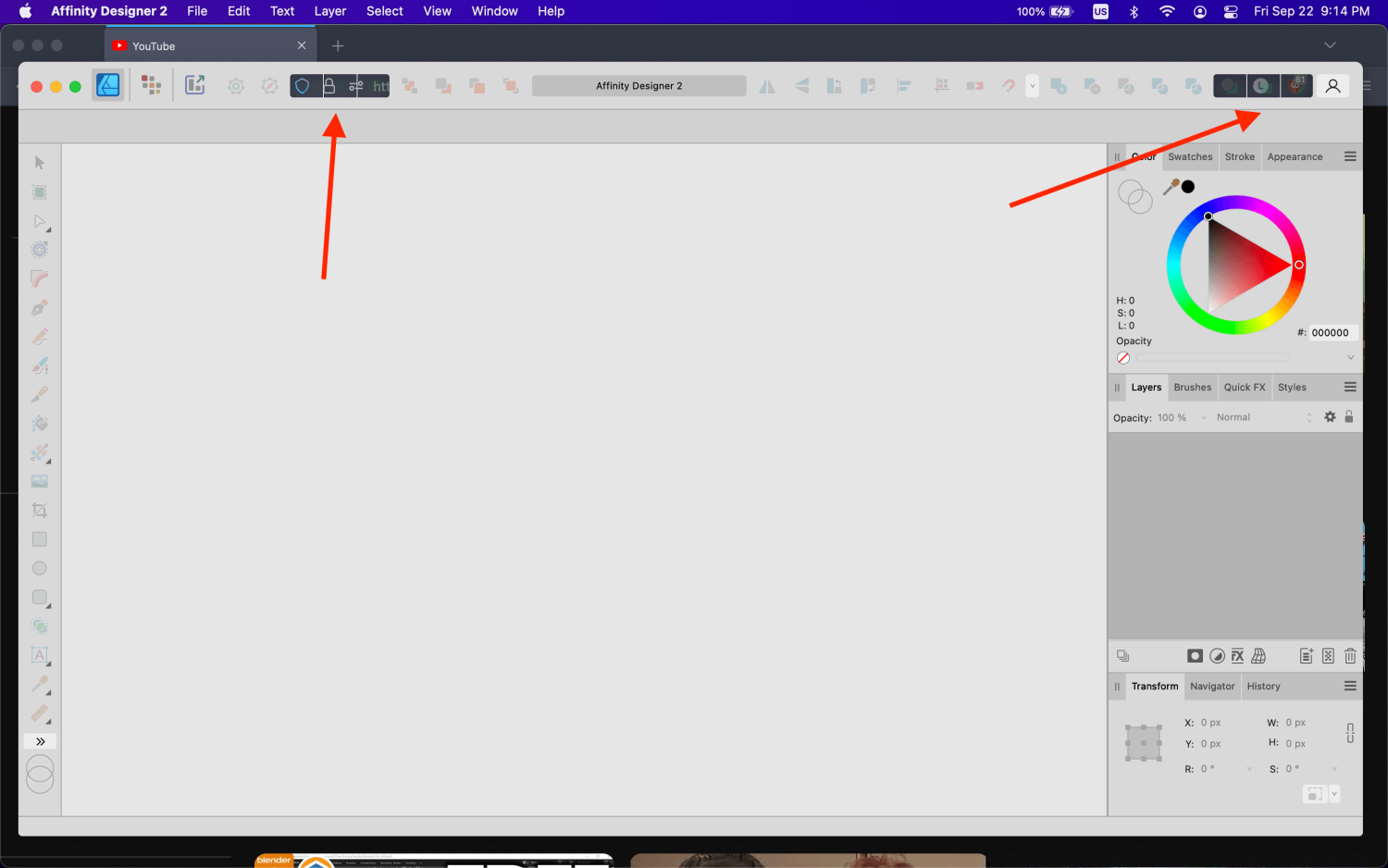Screen dimensions: 1388x868
Task: Select the Vector Crop tool
Action: (x=39, y=510)
